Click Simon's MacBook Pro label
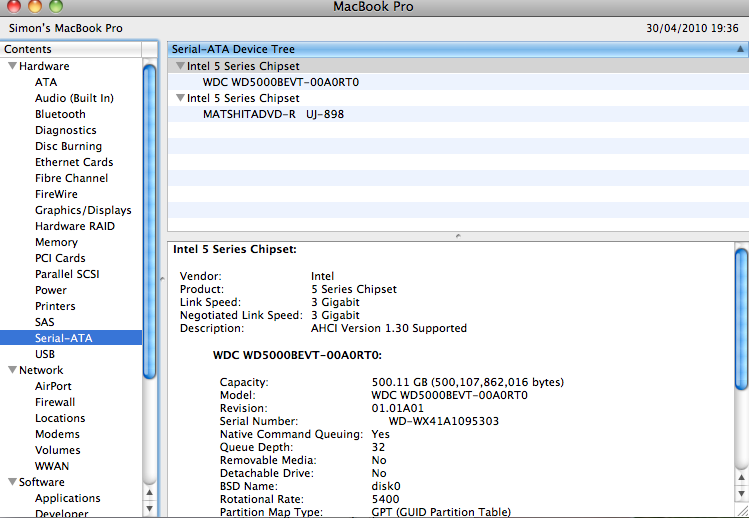The height and width of the screenshot is (518, 749). point(65,28)
